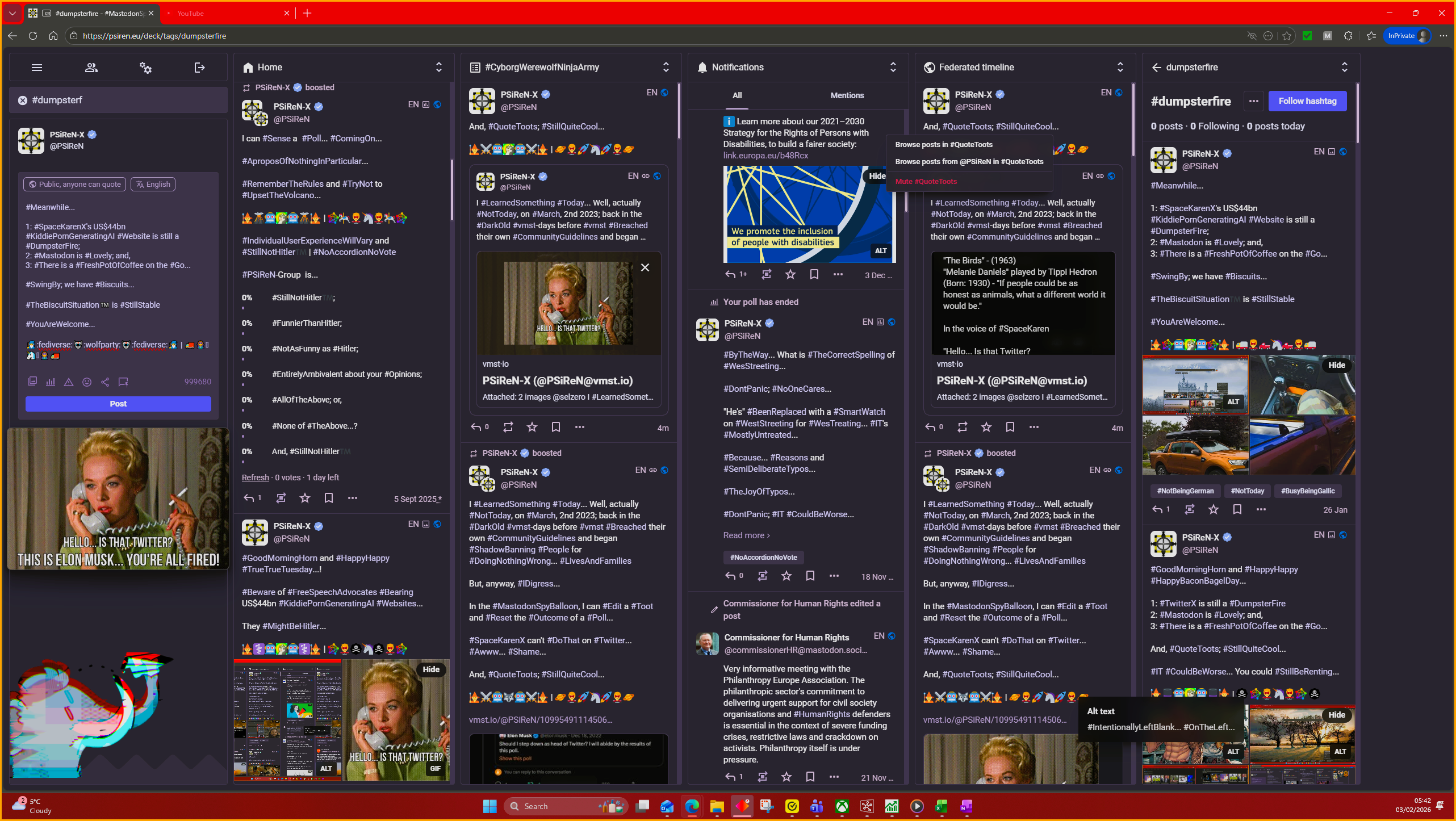
Task: Add a poll using the compose toolbar icon
Action: click(51, 382)
